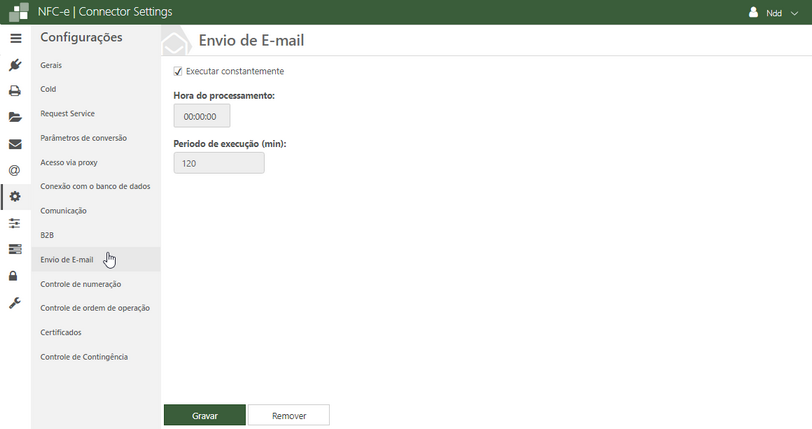
Task: Click the envelope mail icon in sidebar
Action: [15, 144]
